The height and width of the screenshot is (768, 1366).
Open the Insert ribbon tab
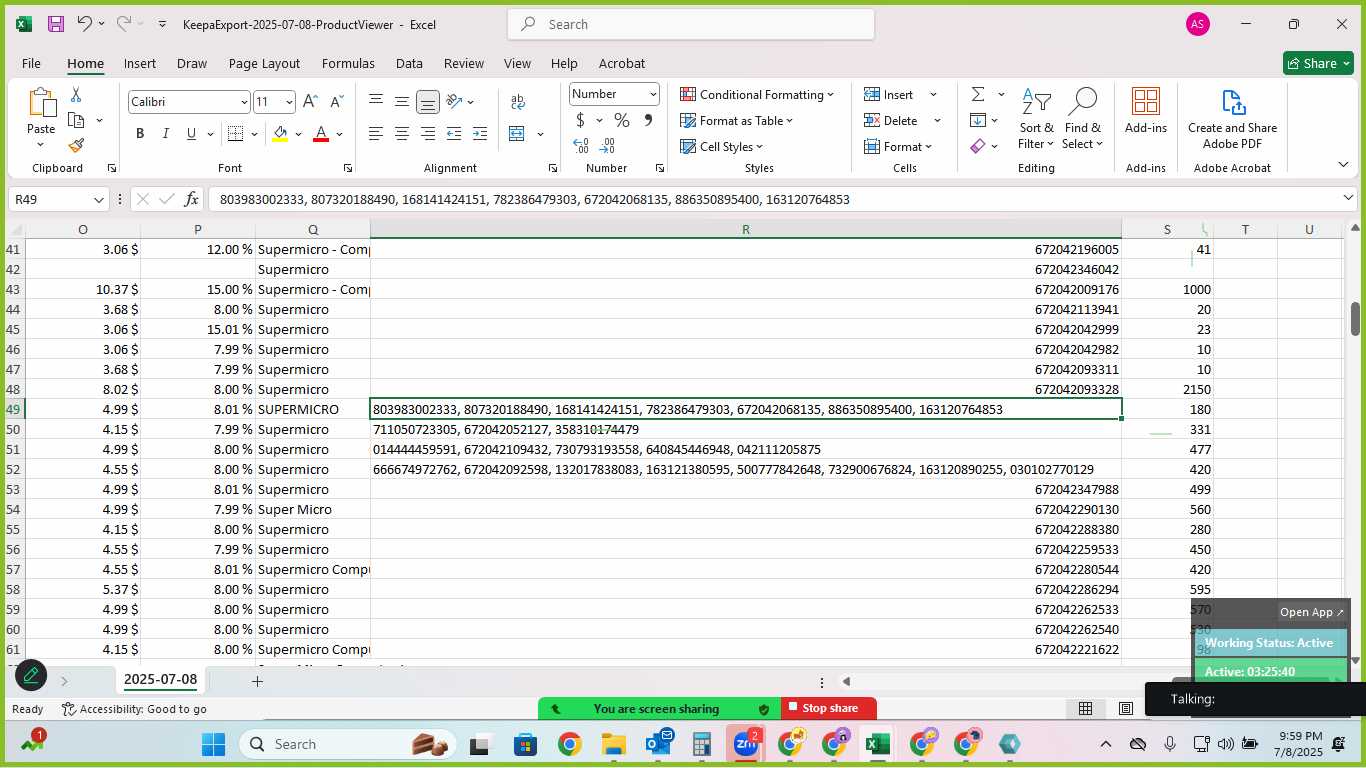point(140,63)
